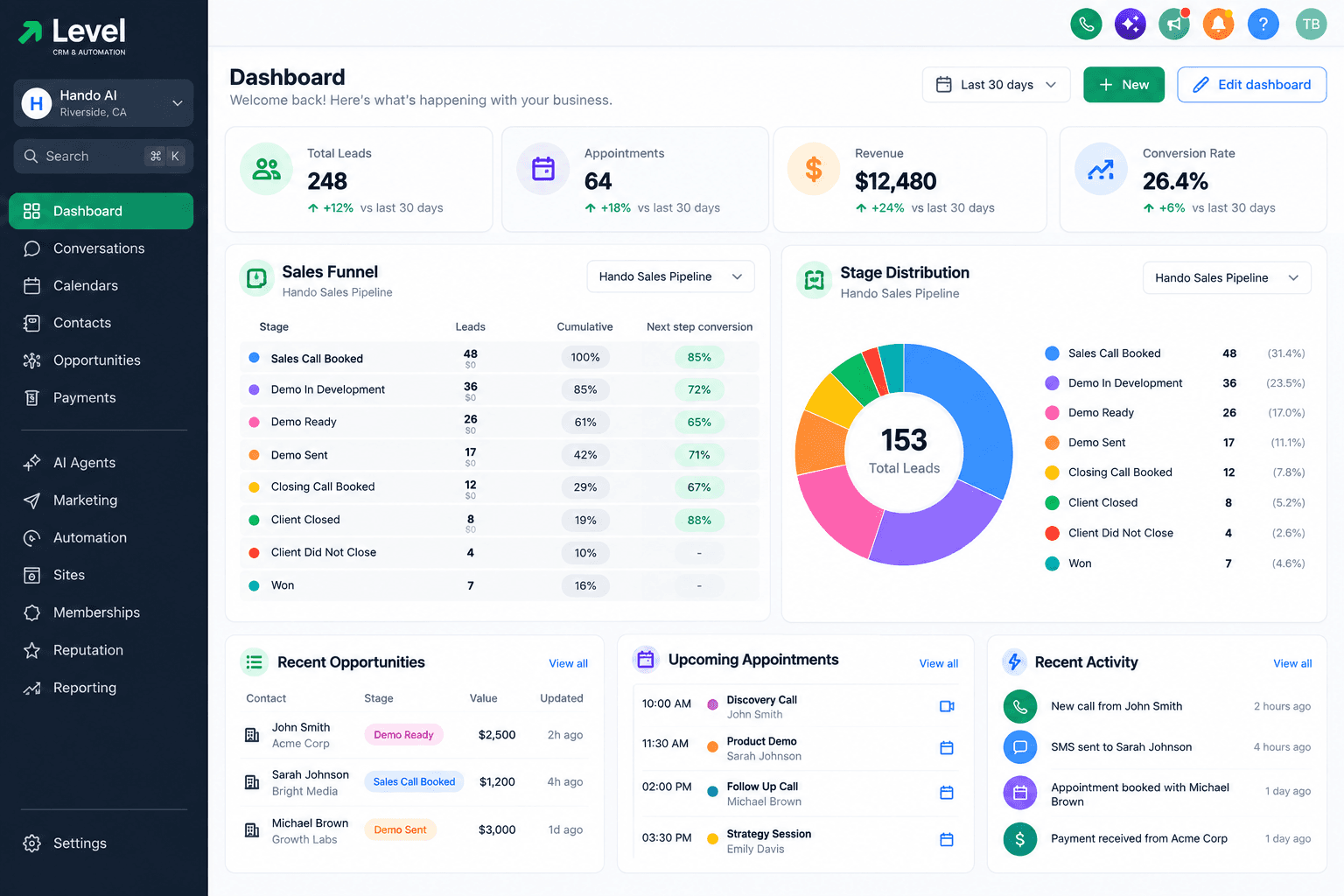The width and height of the screenshot is (1344, 896).
Task: Open the megaphone announcements icon
Action: coord(1174,24)
